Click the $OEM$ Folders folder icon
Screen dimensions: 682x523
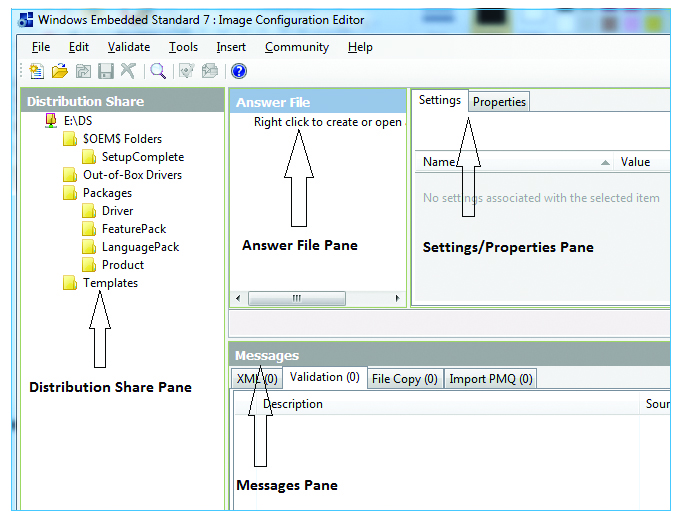pyautogui.click(x=70, y=139)
